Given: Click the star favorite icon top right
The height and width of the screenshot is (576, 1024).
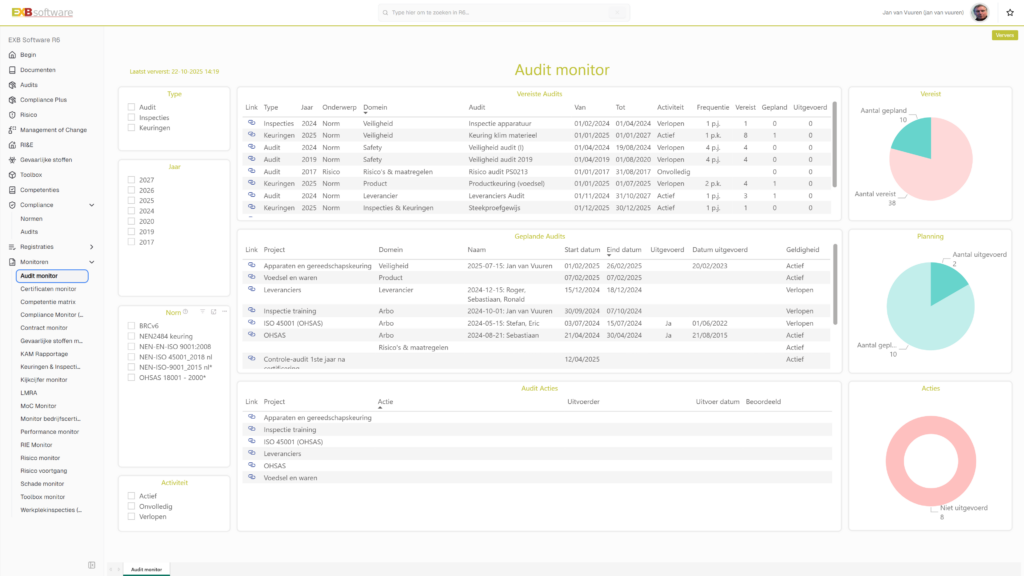Looking at the screenshot, I should (x=1008, y=10).
